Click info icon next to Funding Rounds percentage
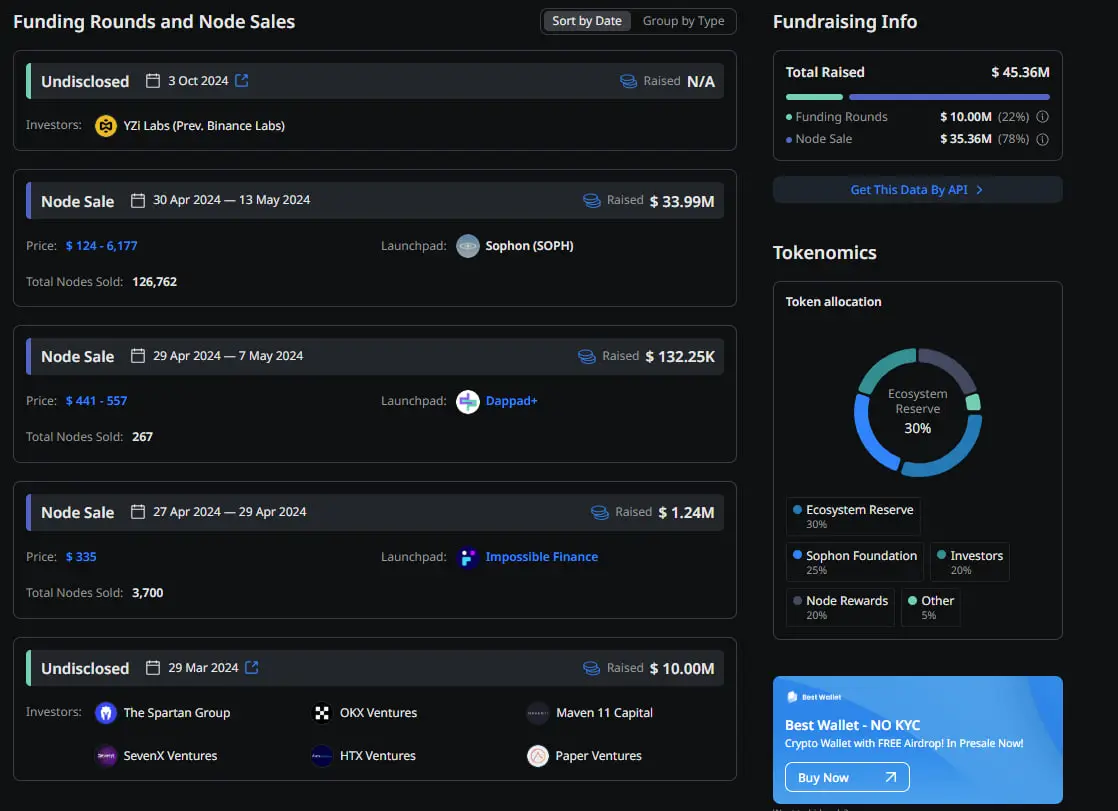This screenshot has width=1118, height=811. pos(1042,117)
